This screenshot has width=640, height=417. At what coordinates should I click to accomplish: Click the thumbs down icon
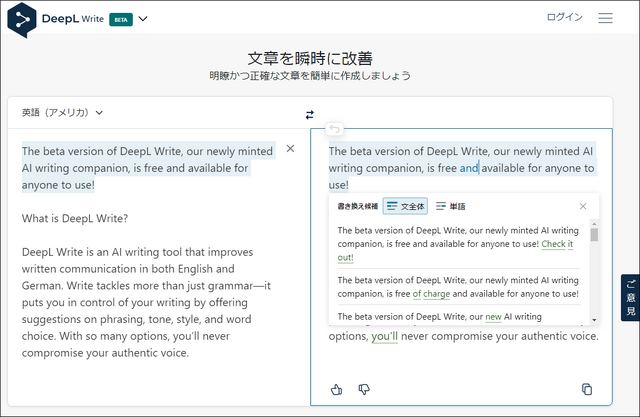pyautogui.click(x=364, y=389)
